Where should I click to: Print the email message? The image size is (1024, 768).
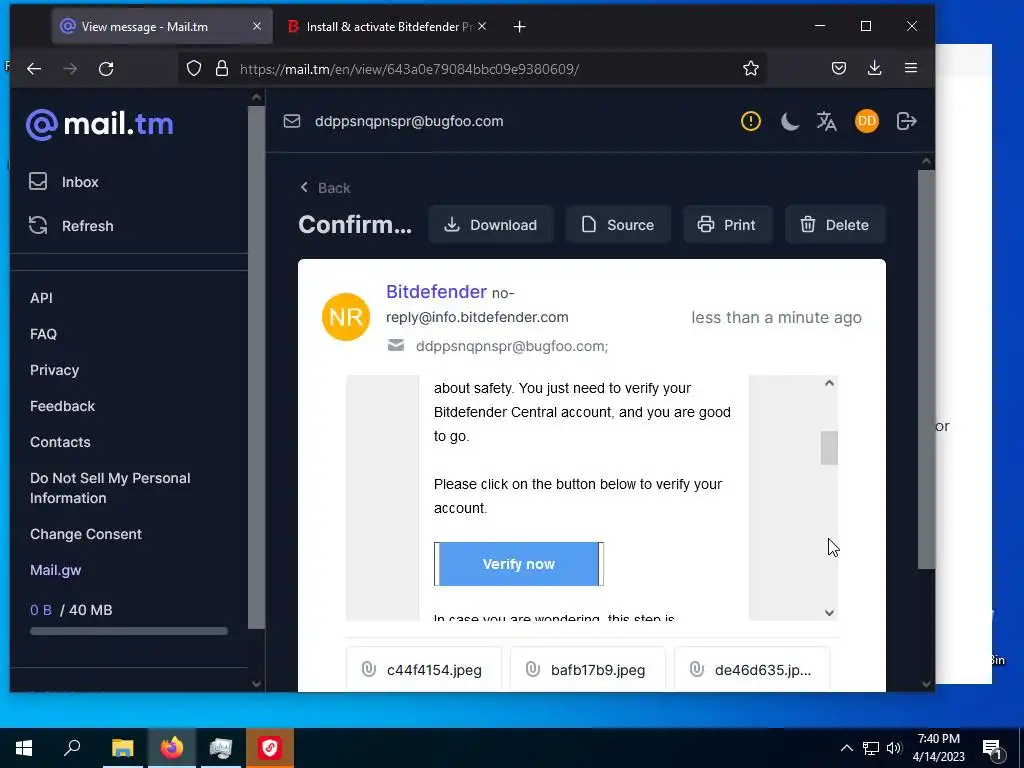pyautogui.click(x=728, y=225)
